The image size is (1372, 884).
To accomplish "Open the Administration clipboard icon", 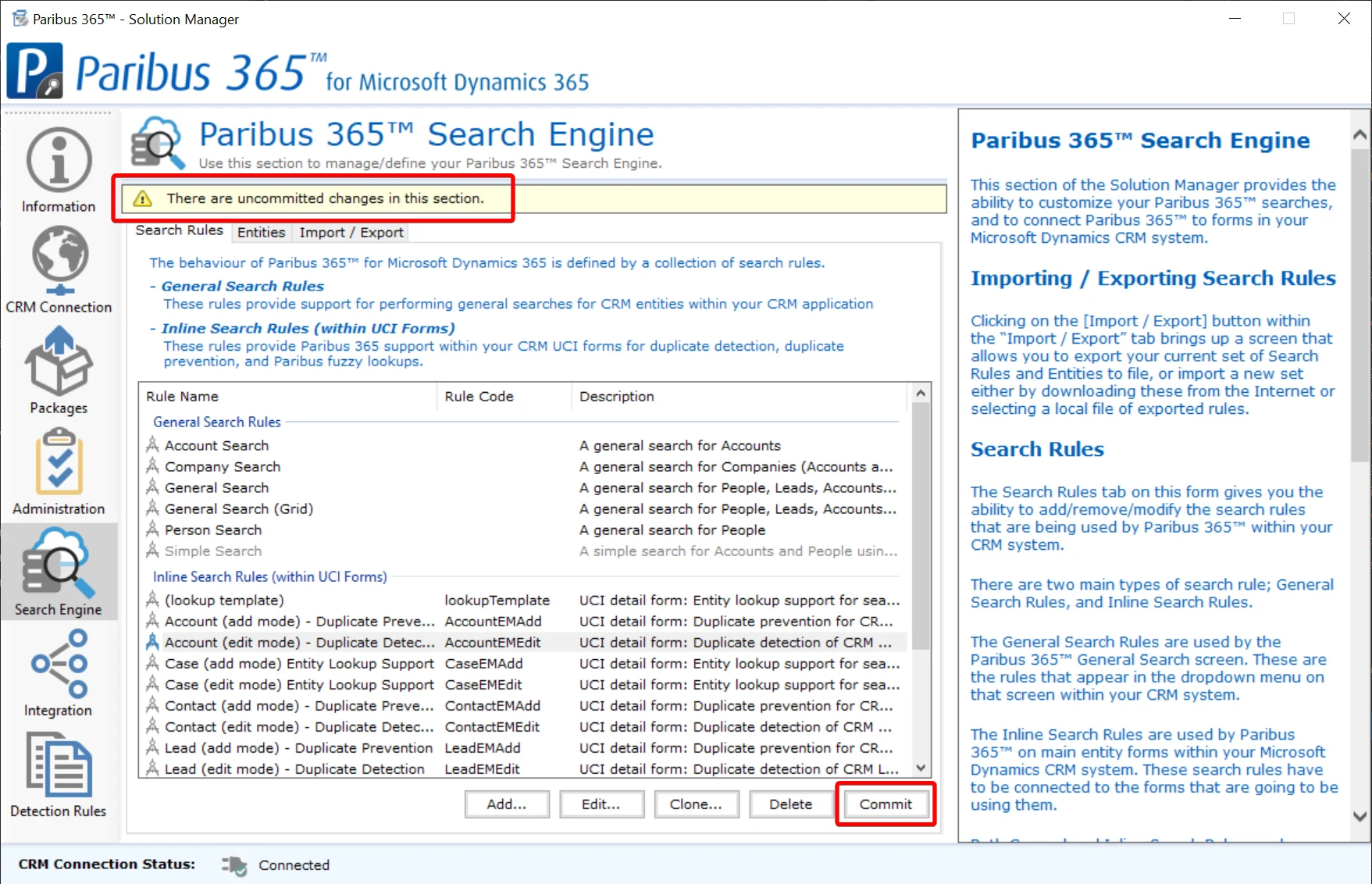I will point(59,462).
